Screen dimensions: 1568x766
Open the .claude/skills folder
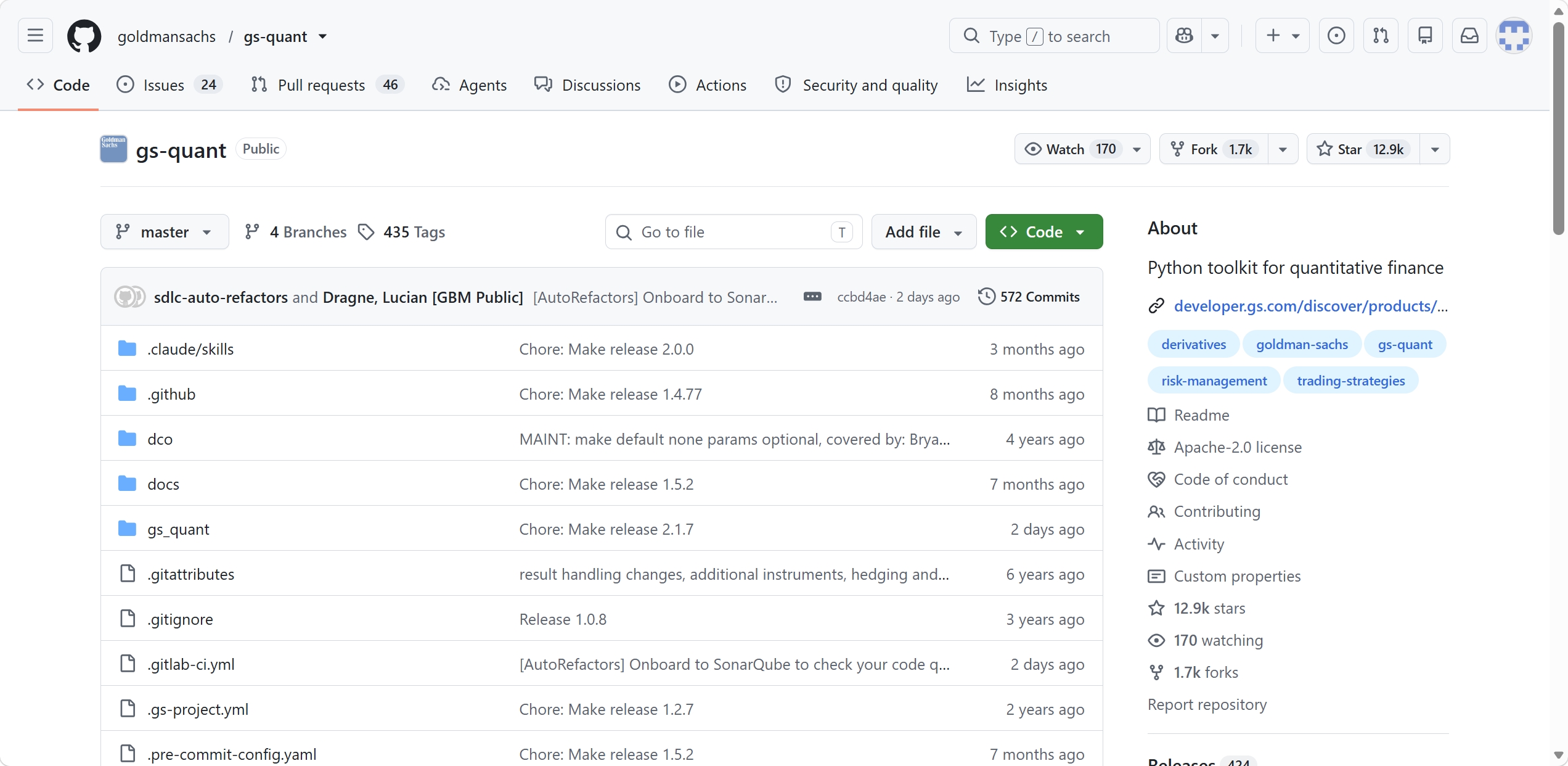coord(190,349)
